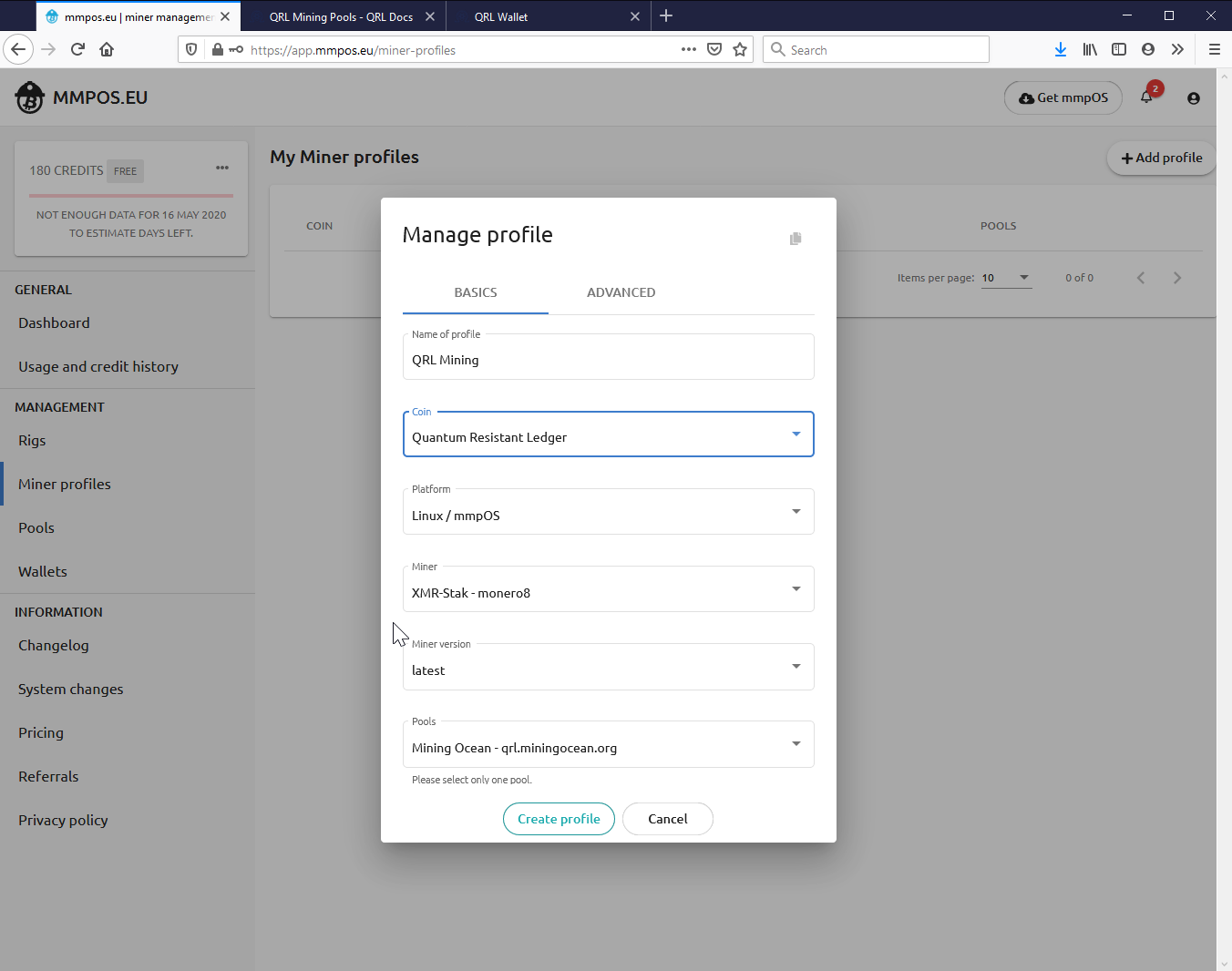Open the Pools dropdown
Viewport: 1232px width, 971px height.
click(608, 744)
